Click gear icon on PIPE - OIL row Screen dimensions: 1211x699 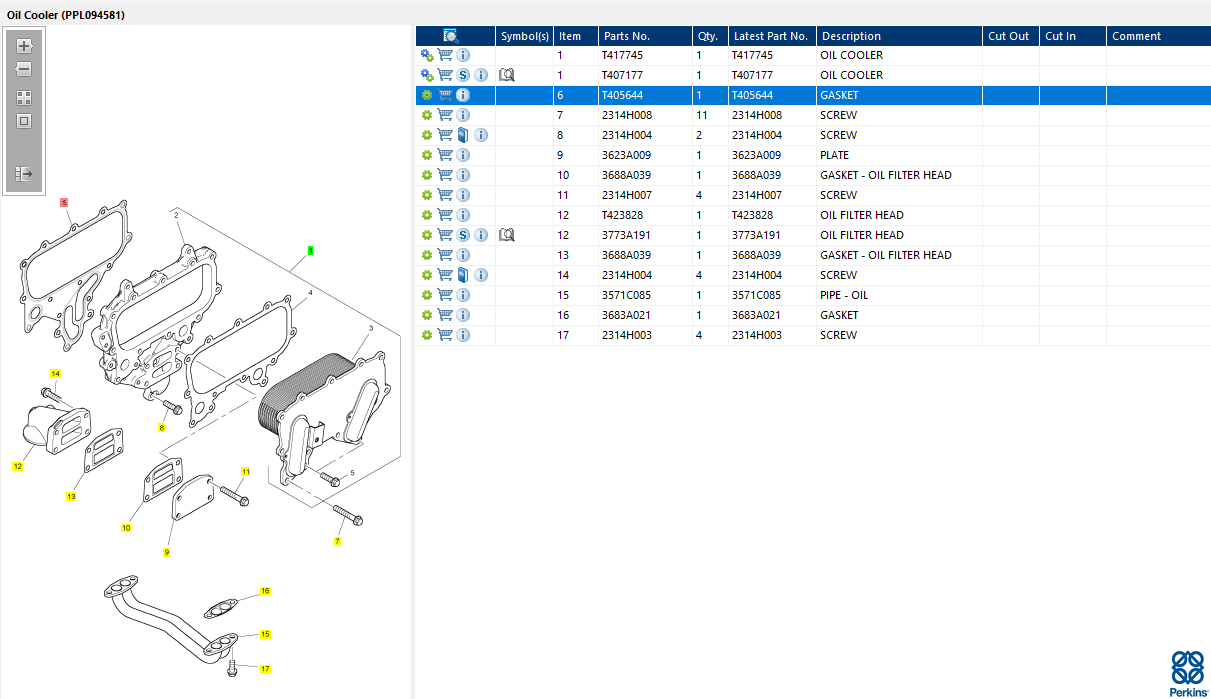[427, 295]
